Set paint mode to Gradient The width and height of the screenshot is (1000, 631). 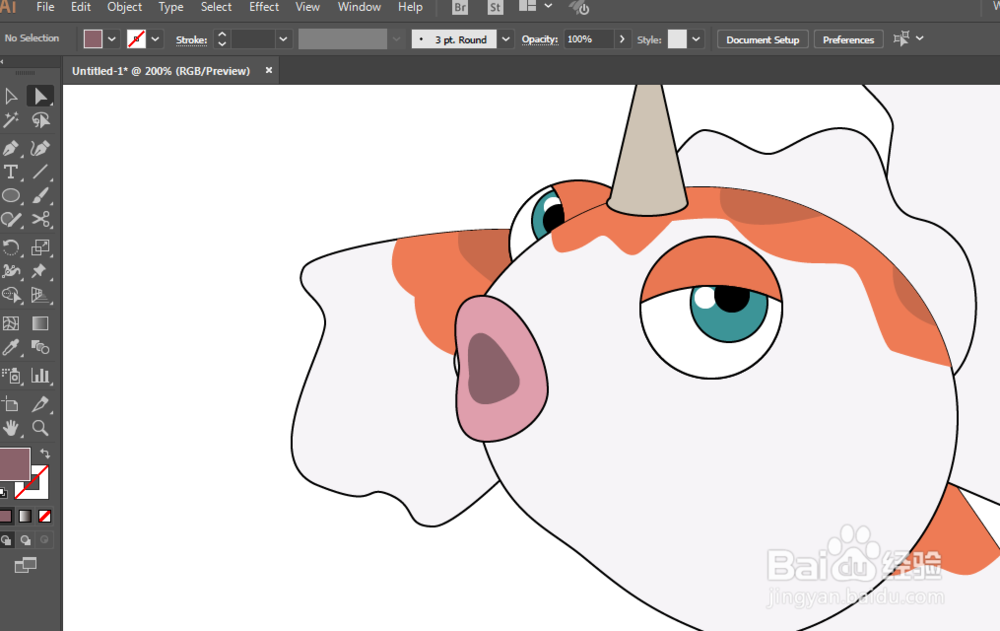pos(25,516)
